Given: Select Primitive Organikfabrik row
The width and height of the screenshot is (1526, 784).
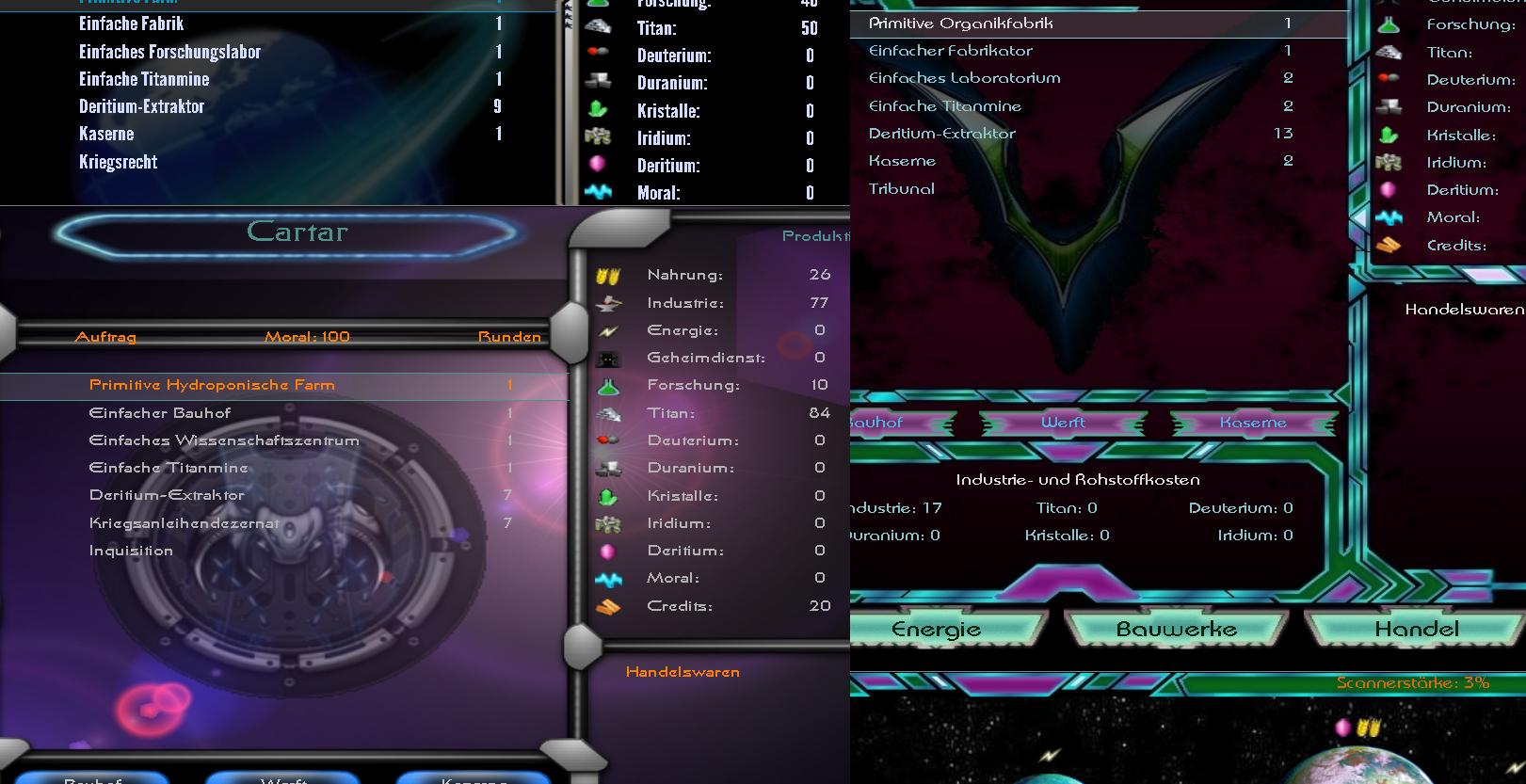Looking at the screenshot, I should (x=1099, y=24).
